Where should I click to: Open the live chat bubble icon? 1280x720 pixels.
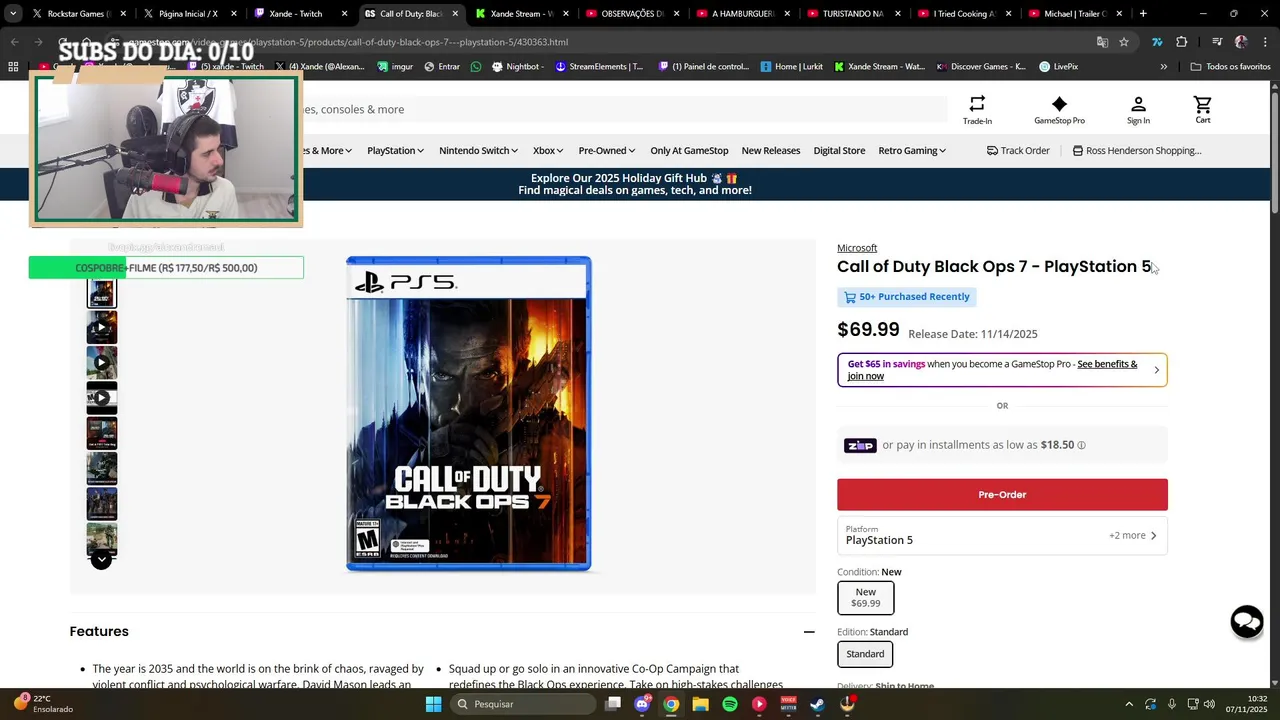point(1247,622)
